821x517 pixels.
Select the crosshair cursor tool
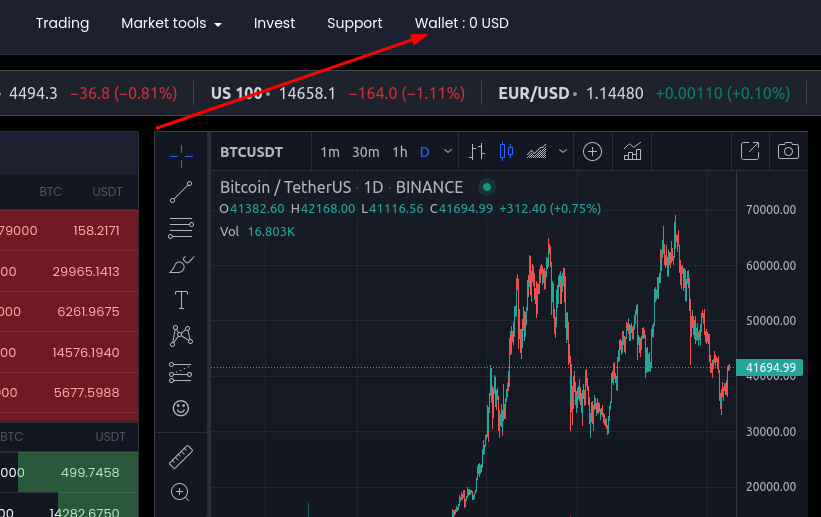(181, 153)
